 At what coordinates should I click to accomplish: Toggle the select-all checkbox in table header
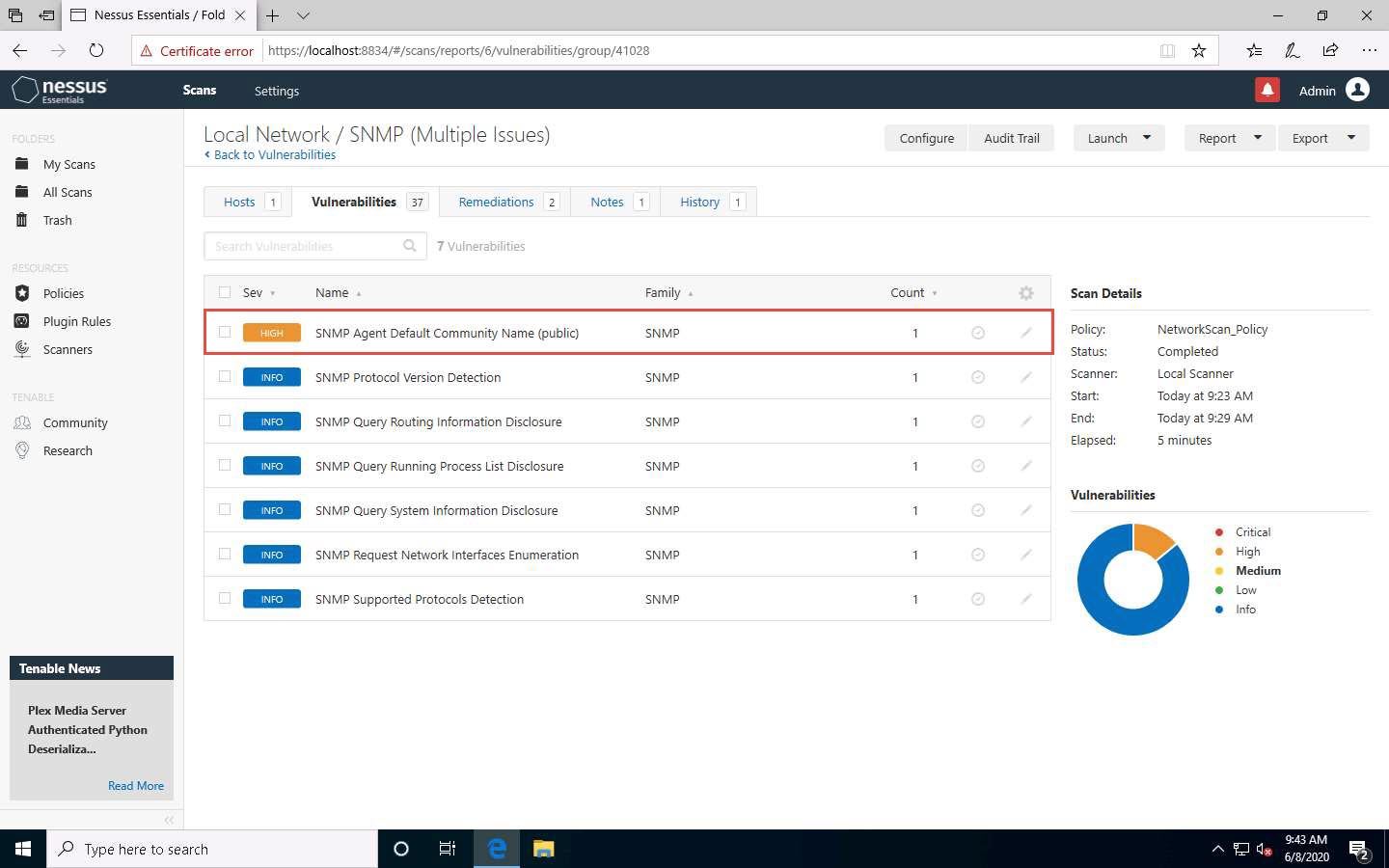225,292
